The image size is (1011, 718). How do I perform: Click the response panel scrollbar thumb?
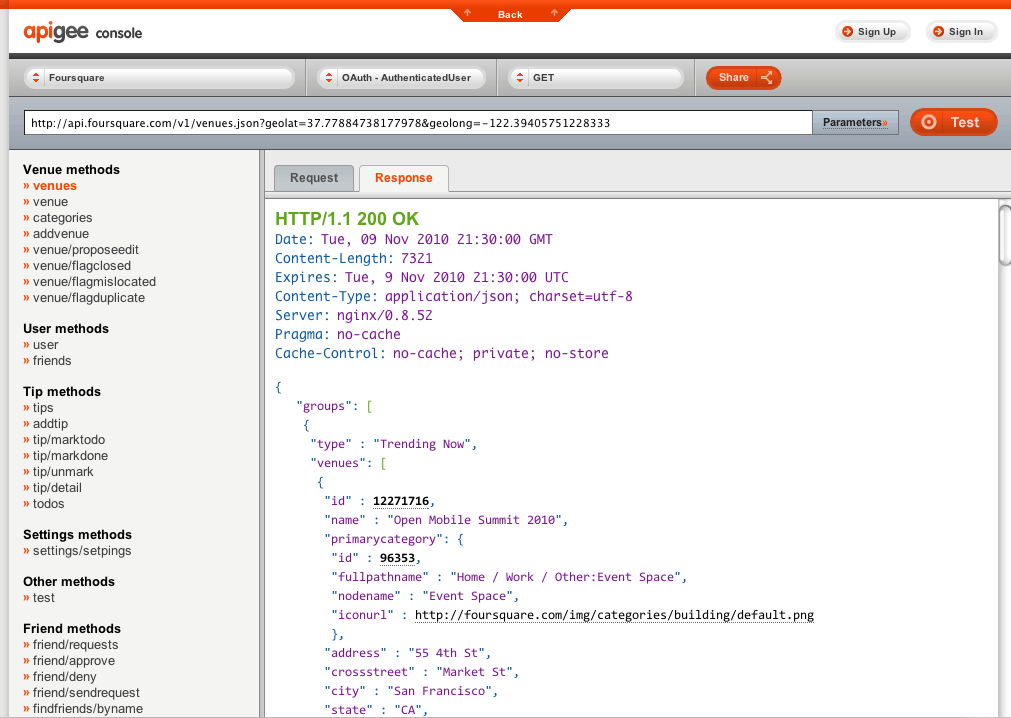(1005, 235)
